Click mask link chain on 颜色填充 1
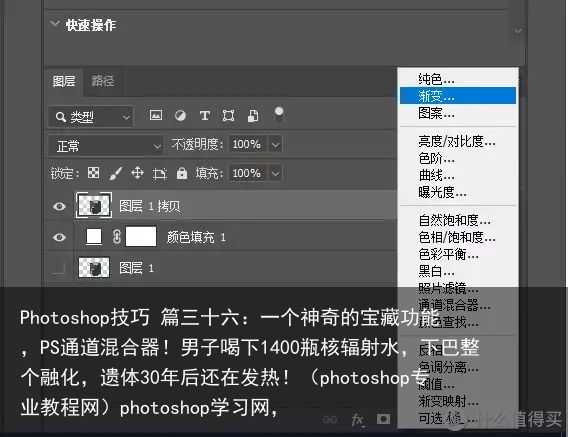The width and height of the screenshot is (568, 437). tap(117, 237)
